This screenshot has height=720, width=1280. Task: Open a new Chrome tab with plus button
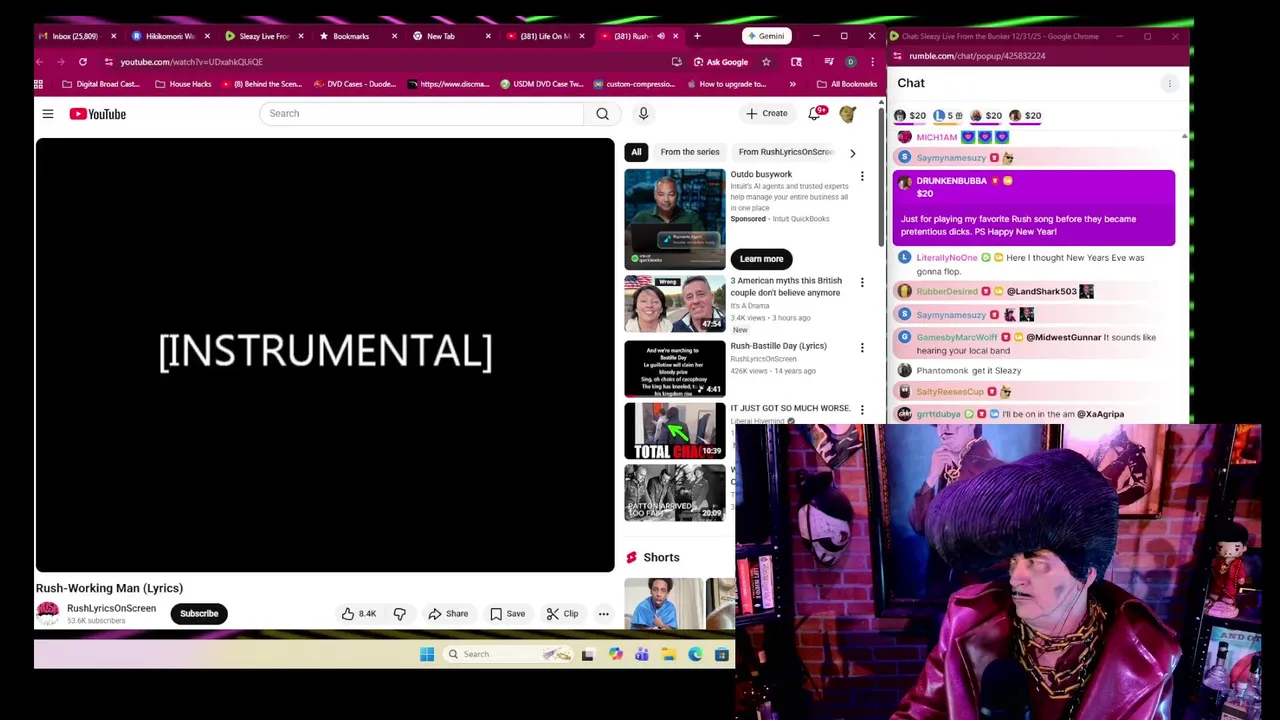click(697, 36)
